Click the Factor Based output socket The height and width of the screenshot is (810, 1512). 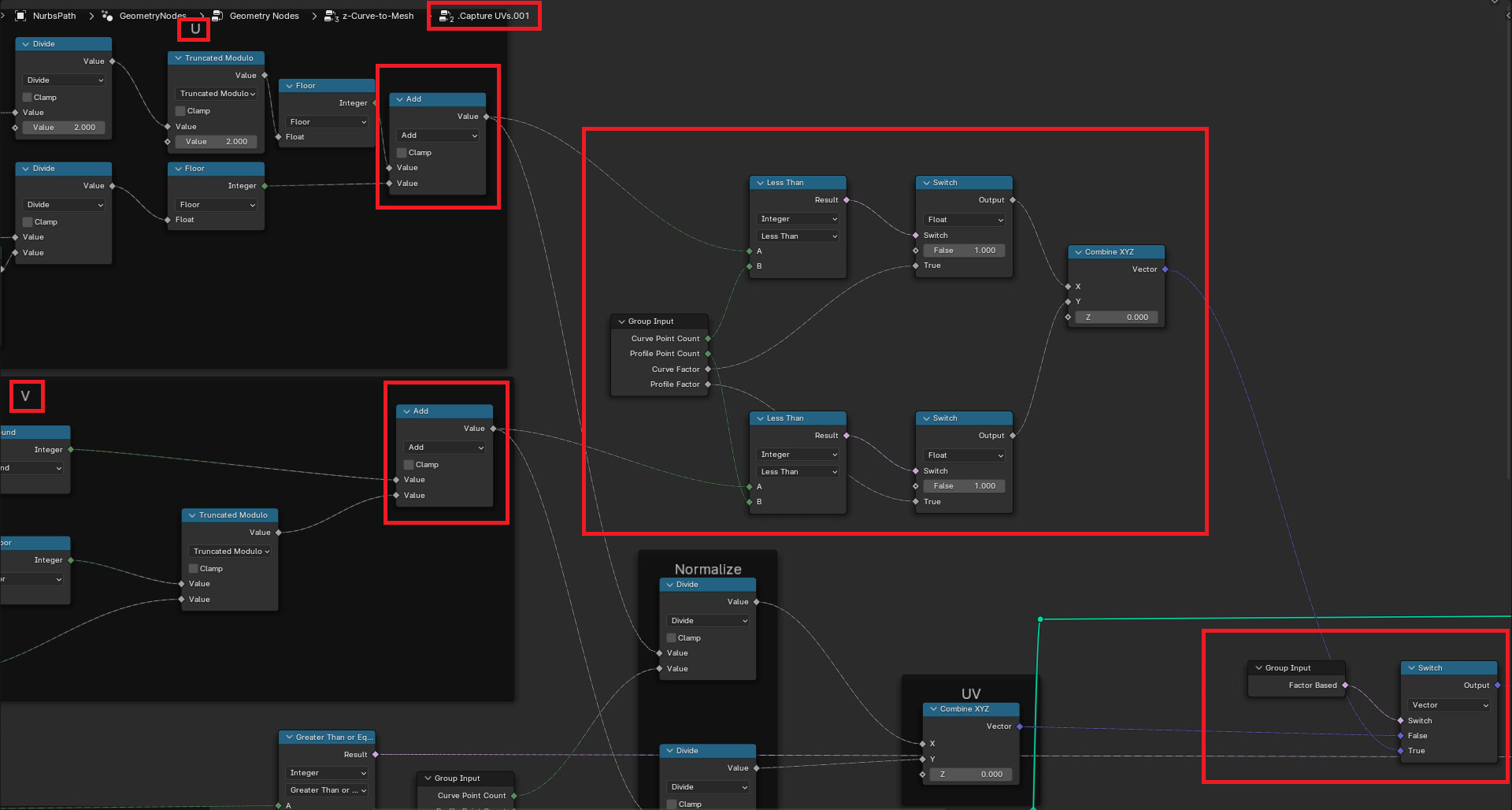(x=1345, y=686)
